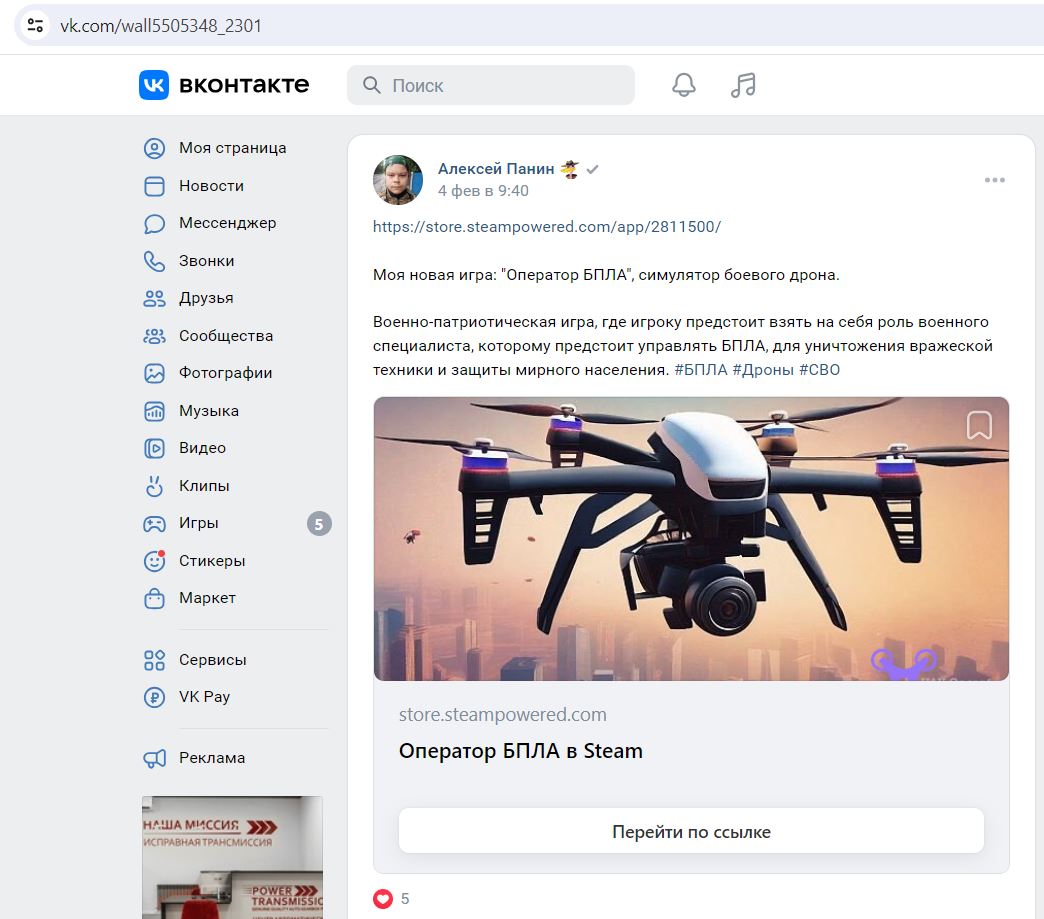Open Маркет shop icon

[x=154, y=598]
